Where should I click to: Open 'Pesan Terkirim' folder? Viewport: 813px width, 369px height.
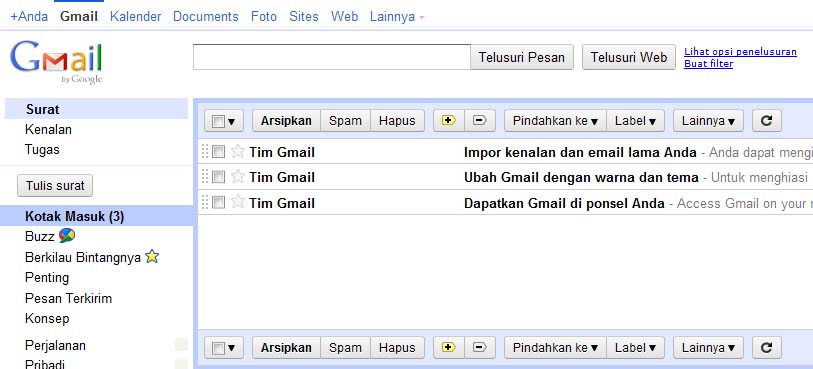tap(68, 299)
